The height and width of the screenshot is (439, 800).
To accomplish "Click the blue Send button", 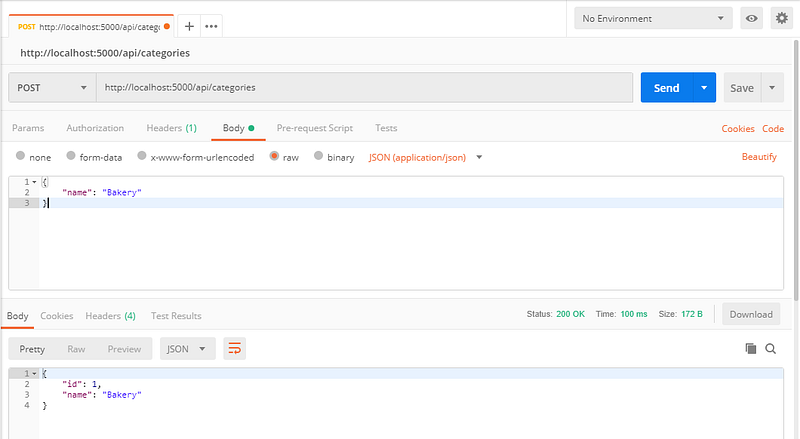I will (x=666, y=88).
